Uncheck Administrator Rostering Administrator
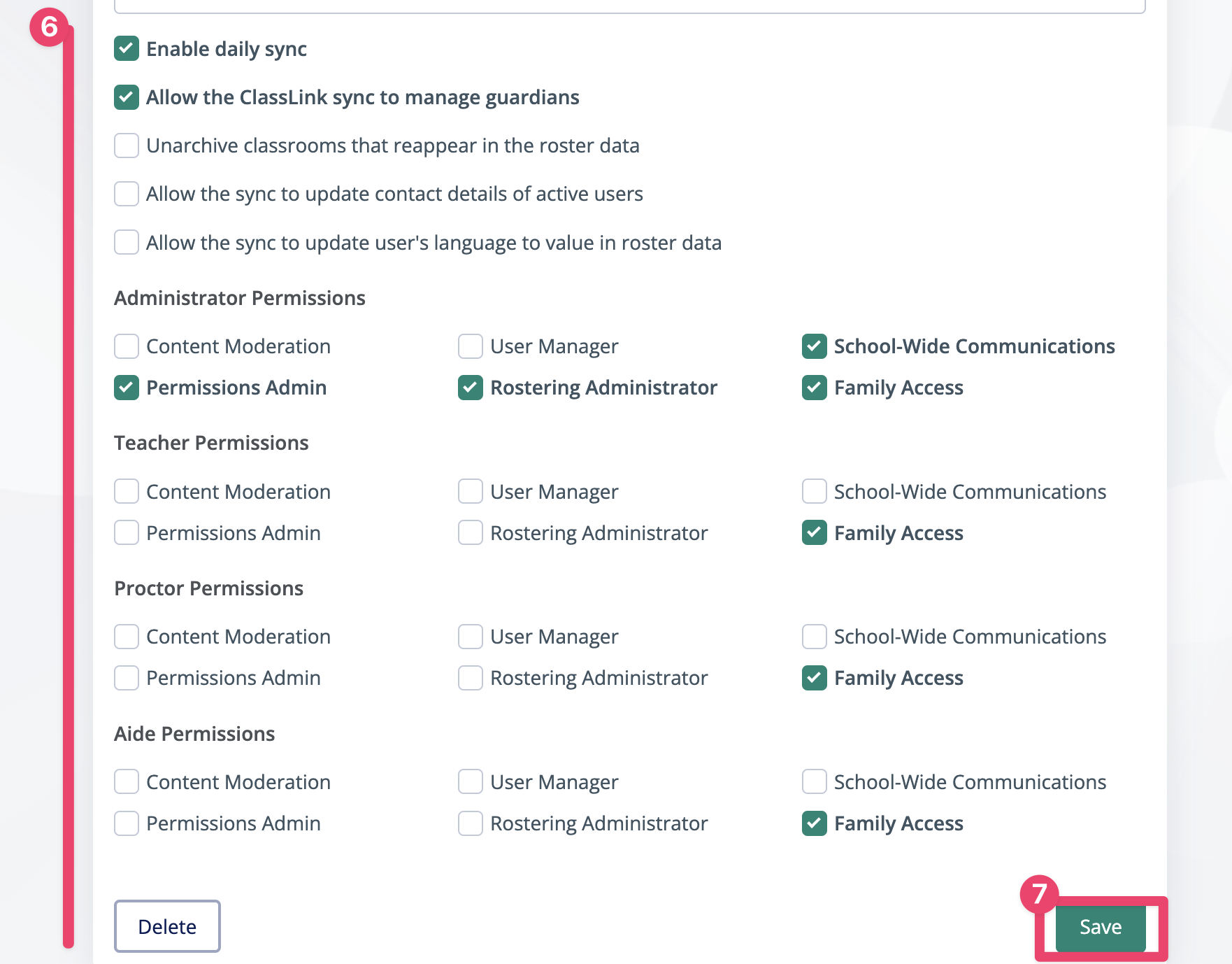 471,388
